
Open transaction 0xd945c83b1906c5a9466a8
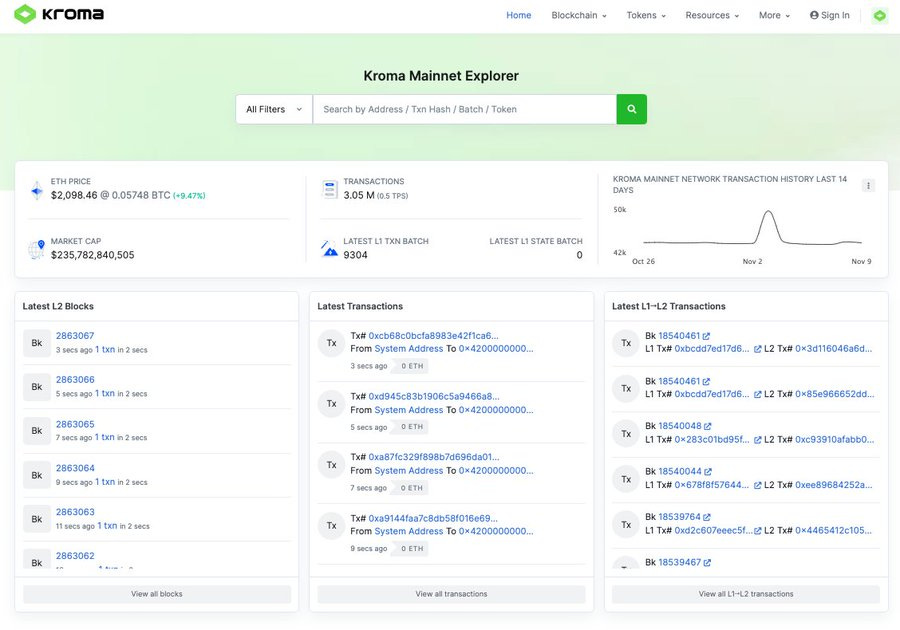pyautogui.click(x=434, y=396)
